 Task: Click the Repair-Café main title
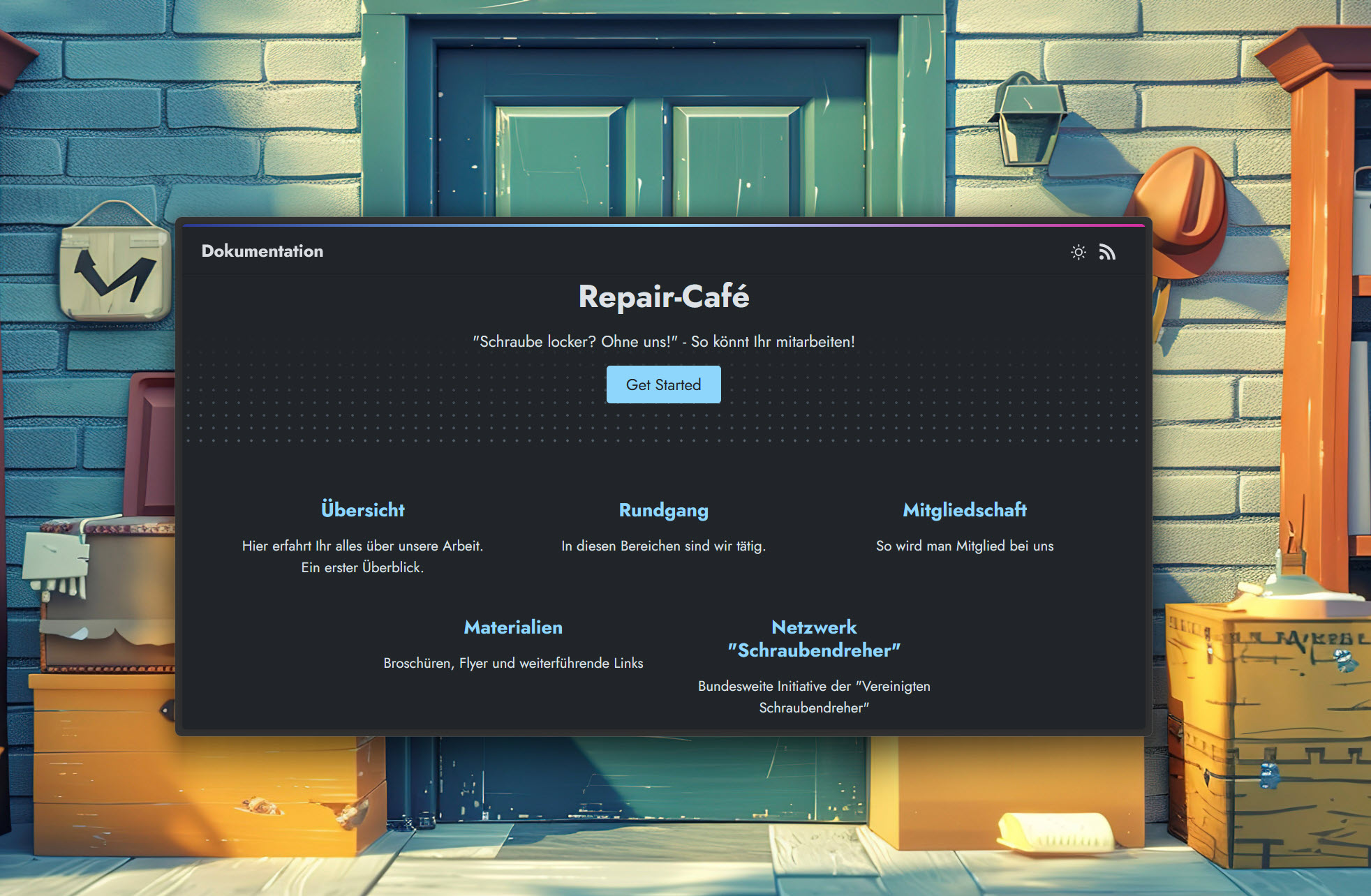(x=663, y=297)
